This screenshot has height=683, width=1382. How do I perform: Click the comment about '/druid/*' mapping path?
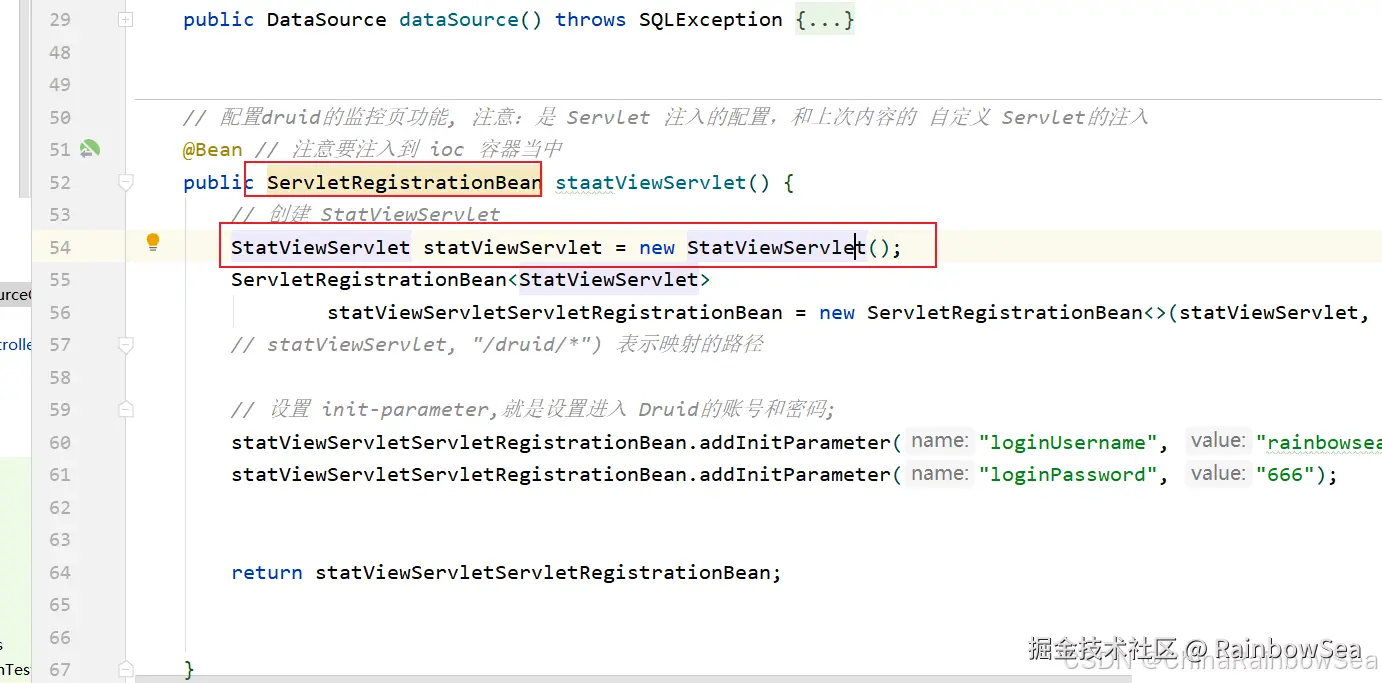(x=497, y=345)
